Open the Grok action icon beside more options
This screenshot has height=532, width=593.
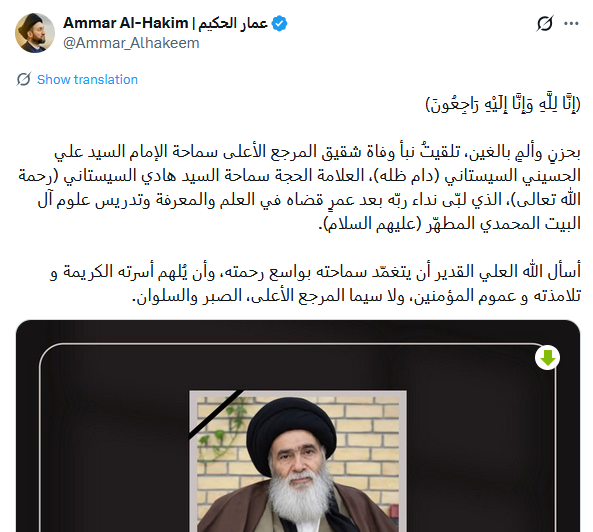pyautogui.click(x=545, y=23)
